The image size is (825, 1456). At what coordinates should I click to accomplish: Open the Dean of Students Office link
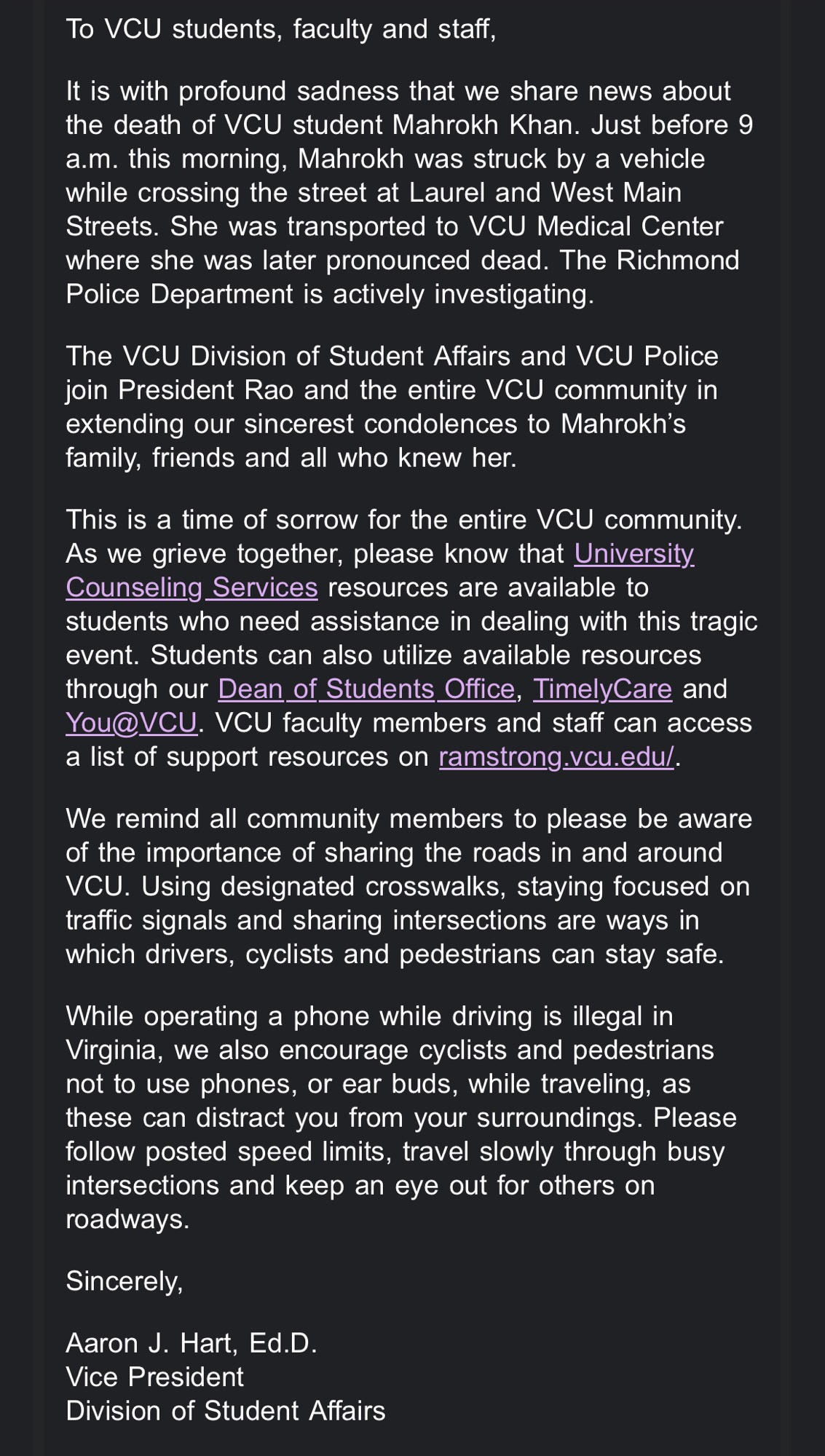(x=366, y=689)
